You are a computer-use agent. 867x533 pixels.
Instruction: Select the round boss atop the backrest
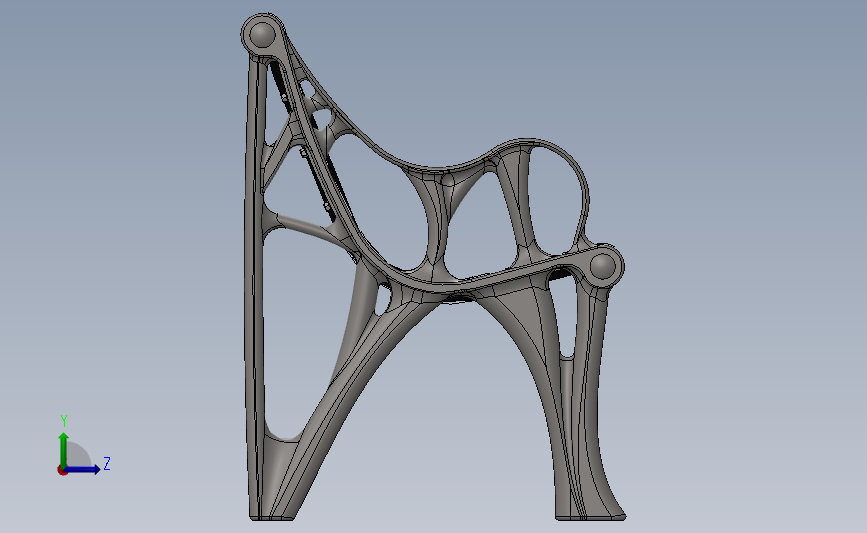[x=262, y=34]
